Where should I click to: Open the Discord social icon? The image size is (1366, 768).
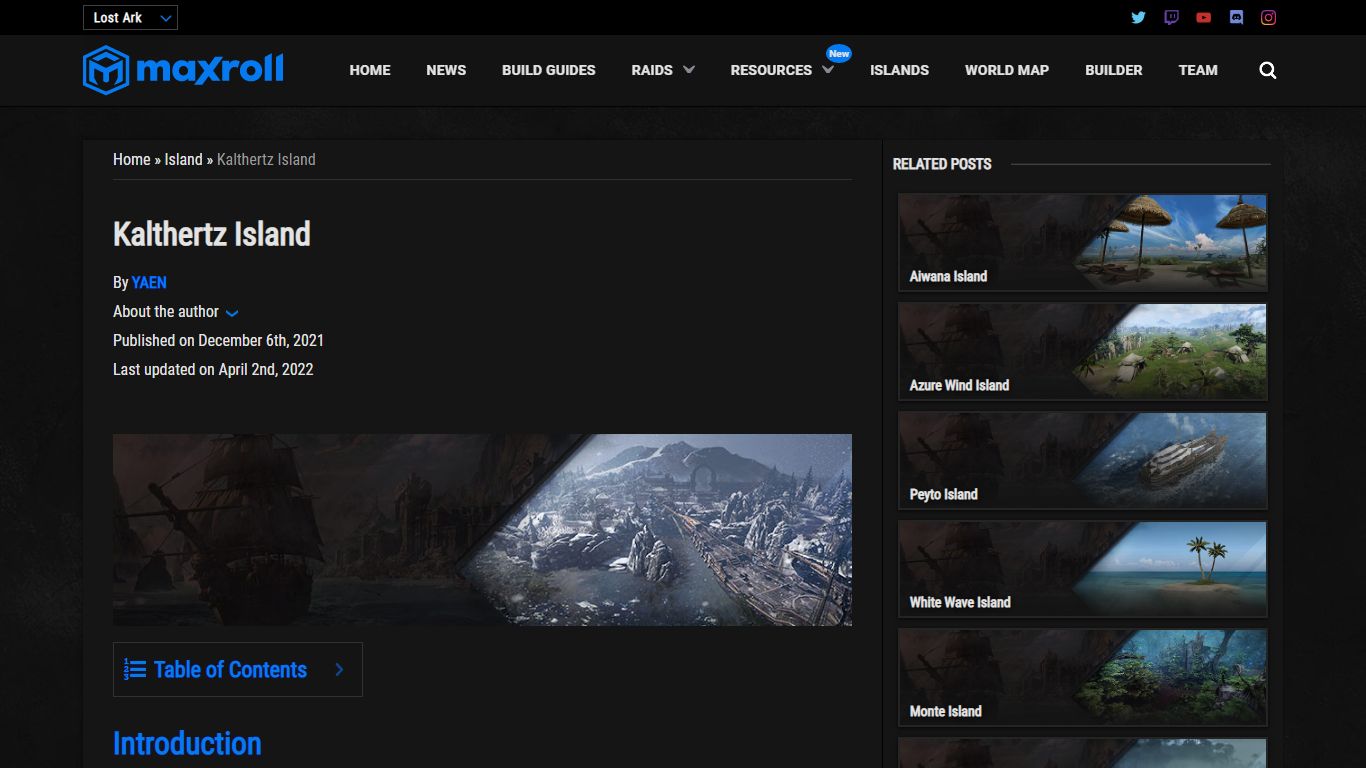click(1236, 17)
